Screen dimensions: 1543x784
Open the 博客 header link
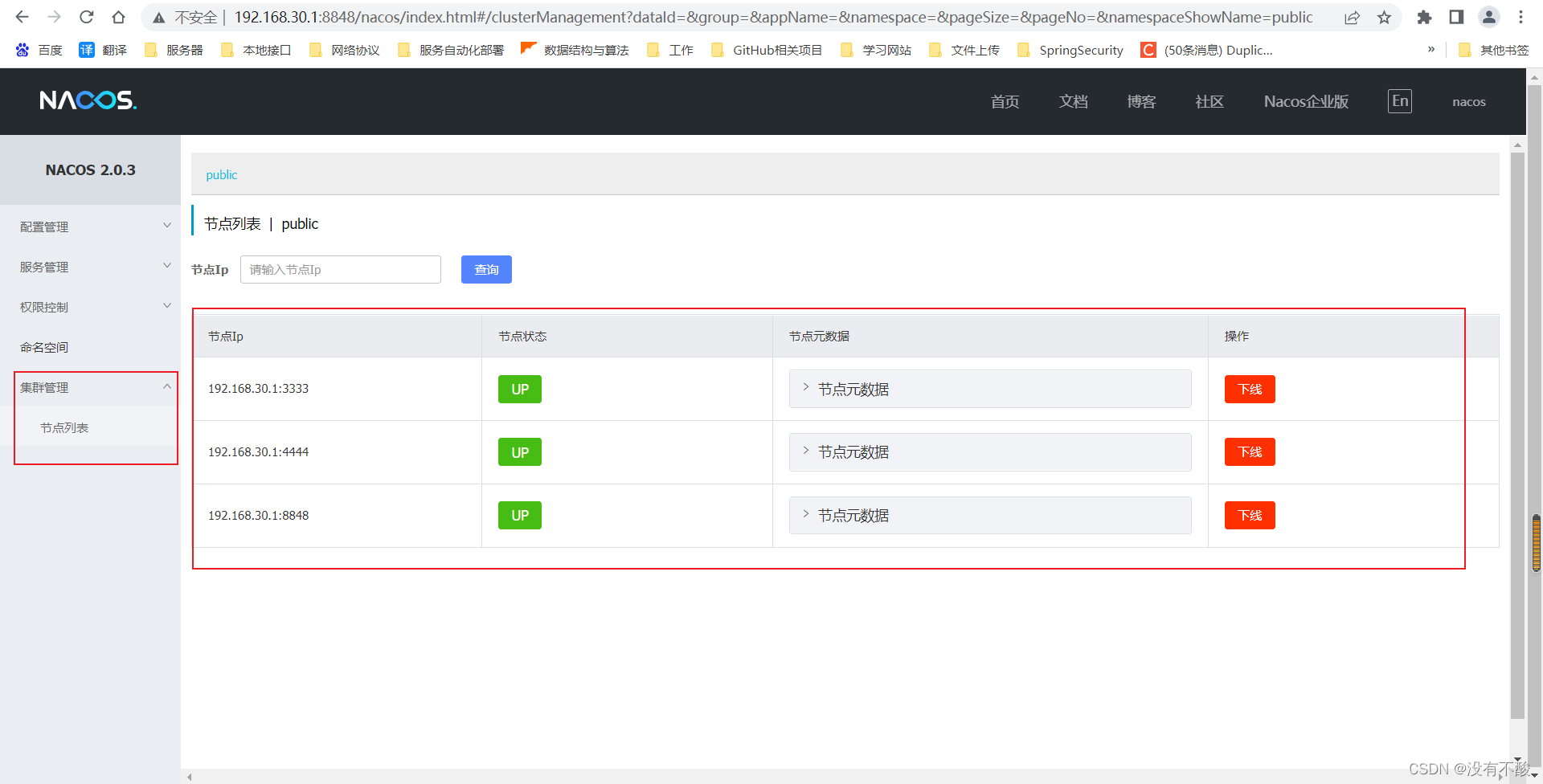coord(1141,101)
